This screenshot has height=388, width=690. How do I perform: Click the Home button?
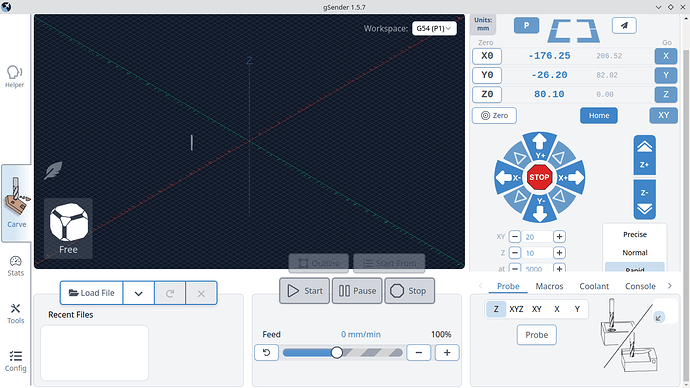pos(599,115)
